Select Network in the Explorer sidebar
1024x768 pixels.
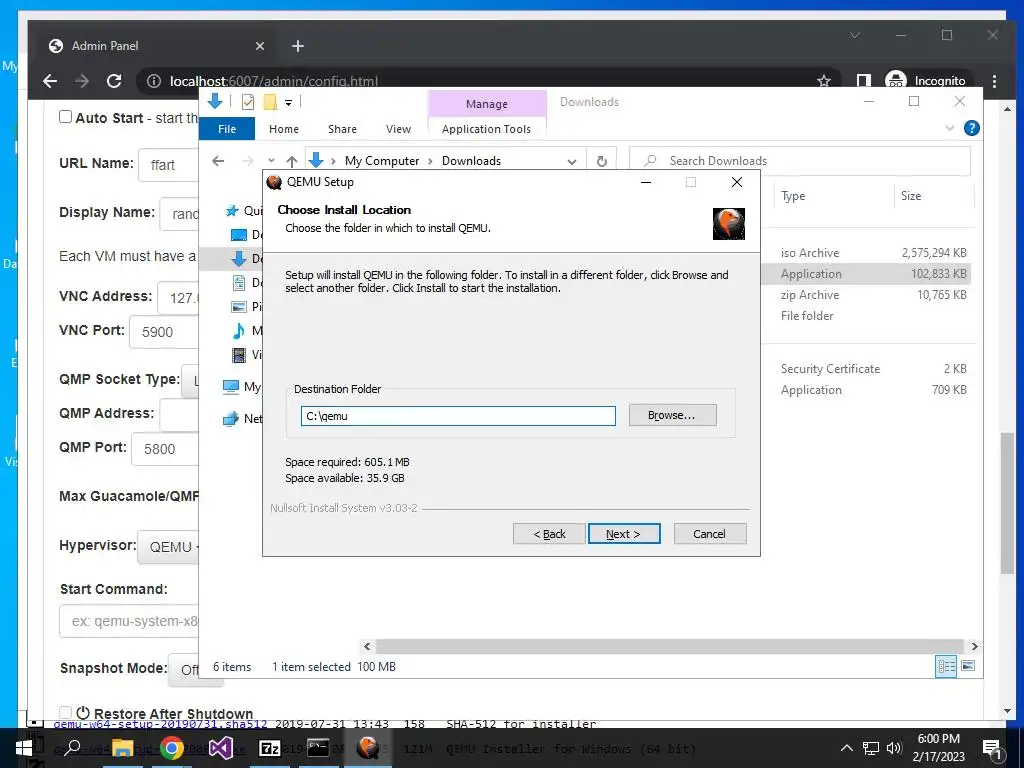coord(243,419)
